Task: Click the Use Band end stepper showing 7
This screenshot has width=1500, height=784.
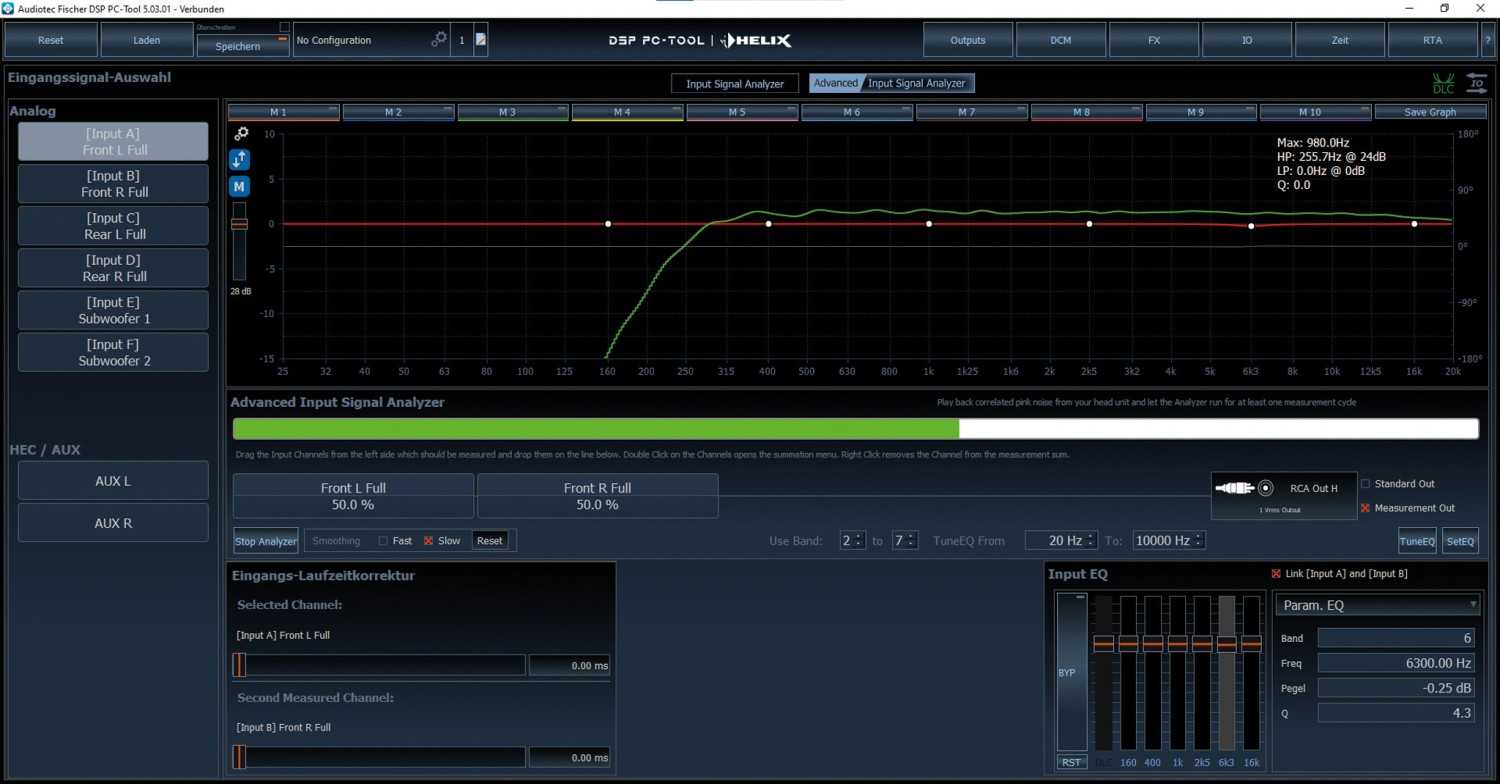Action: point(905,540)
